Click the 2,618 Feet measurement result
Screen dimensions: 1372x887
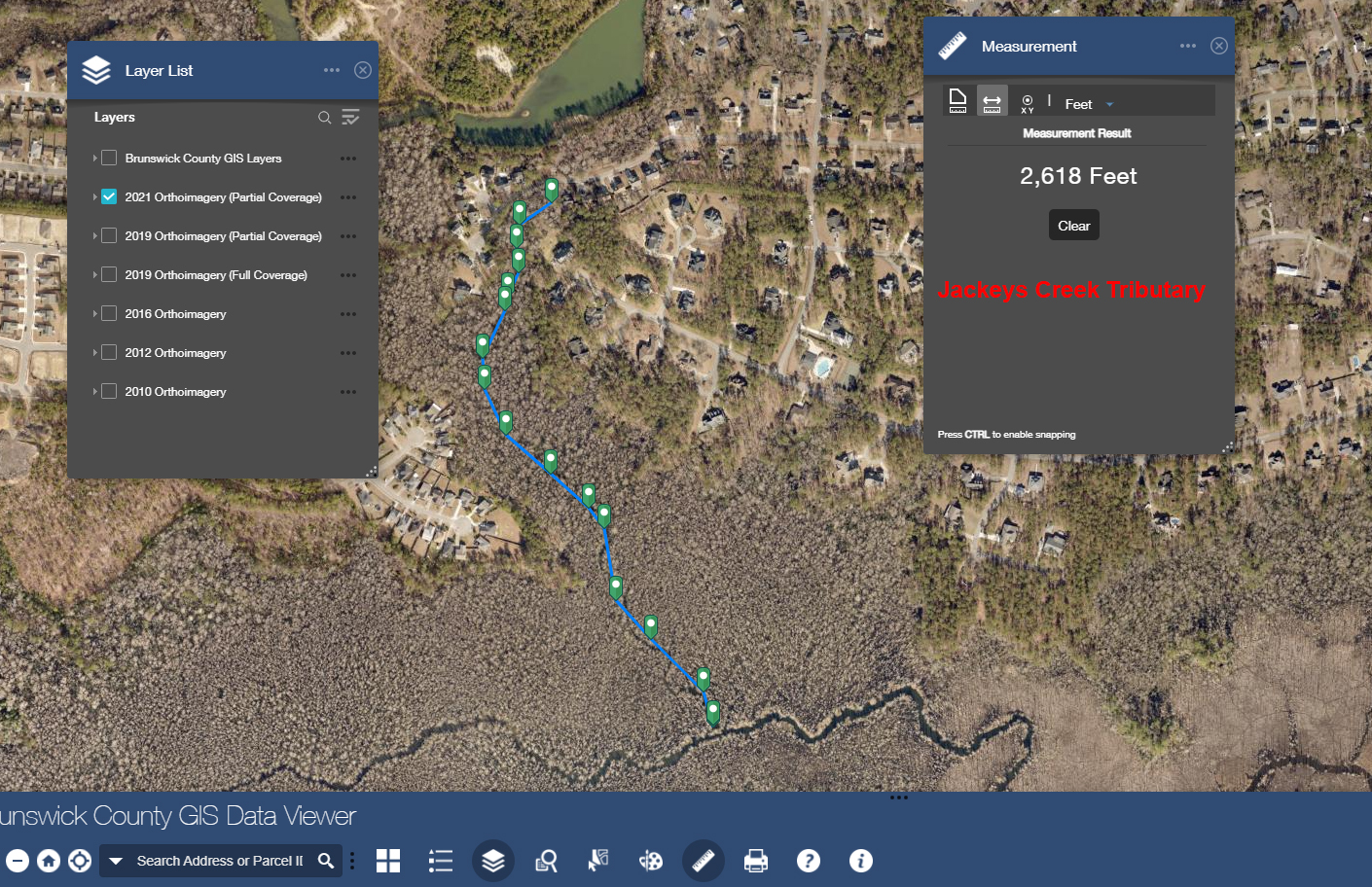[x=1078, y=176]
